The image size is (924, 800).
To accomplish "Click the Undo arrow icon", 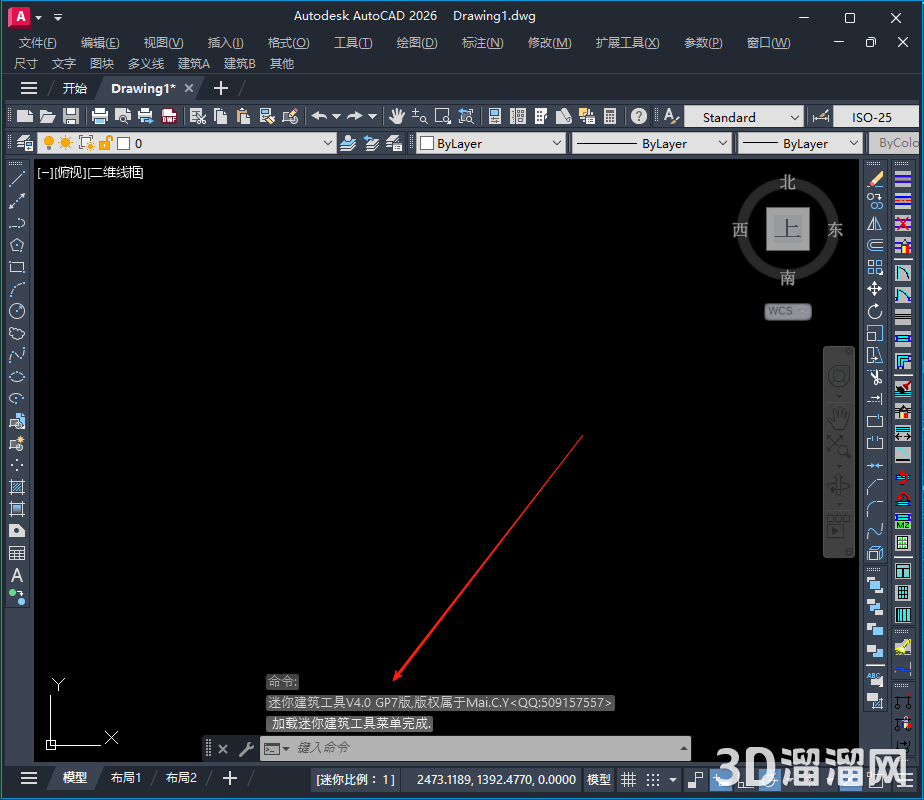I will coord(319,116).
